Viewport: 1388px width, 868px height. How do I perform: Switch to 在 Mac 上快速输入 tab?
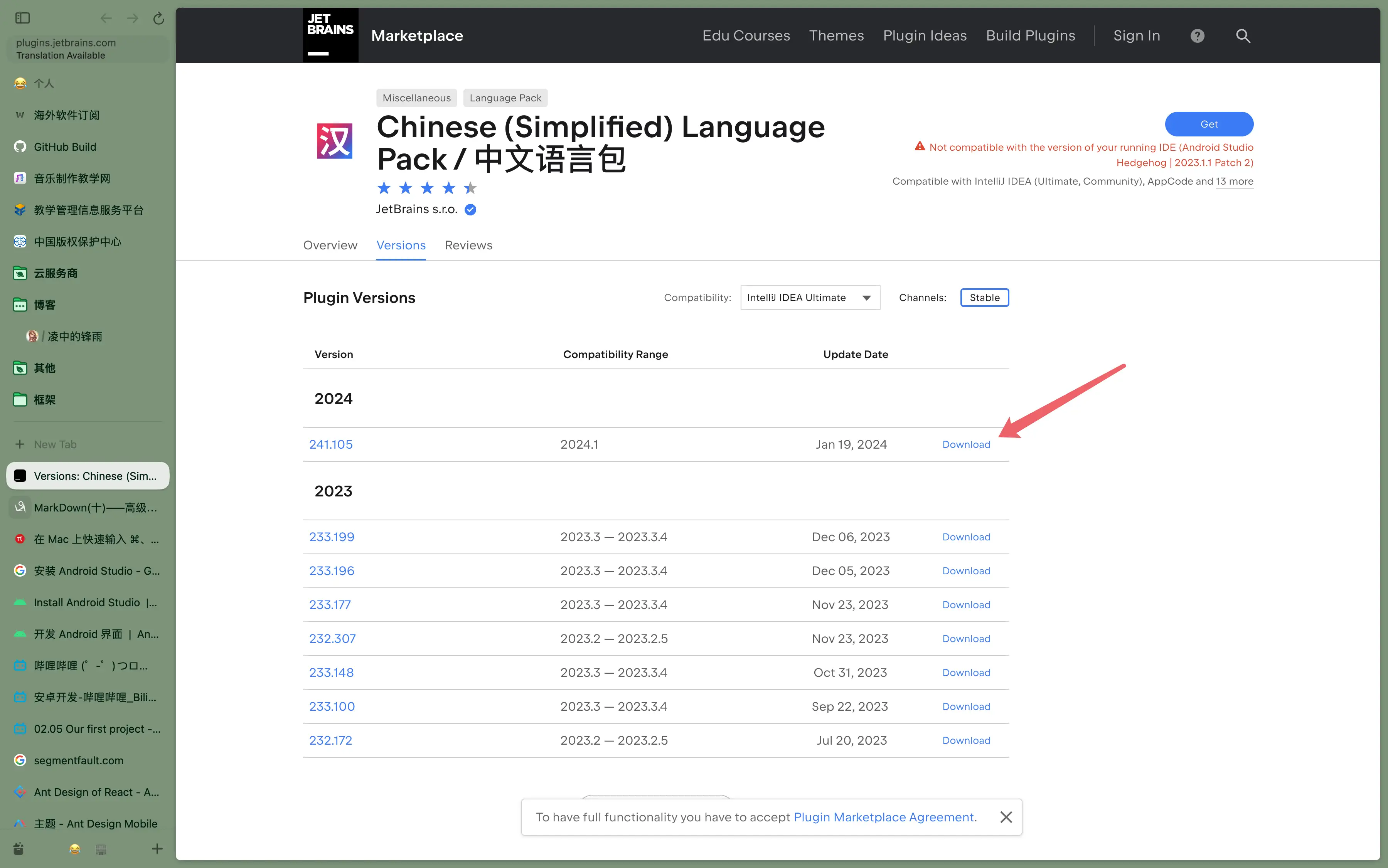coord(87,539)
